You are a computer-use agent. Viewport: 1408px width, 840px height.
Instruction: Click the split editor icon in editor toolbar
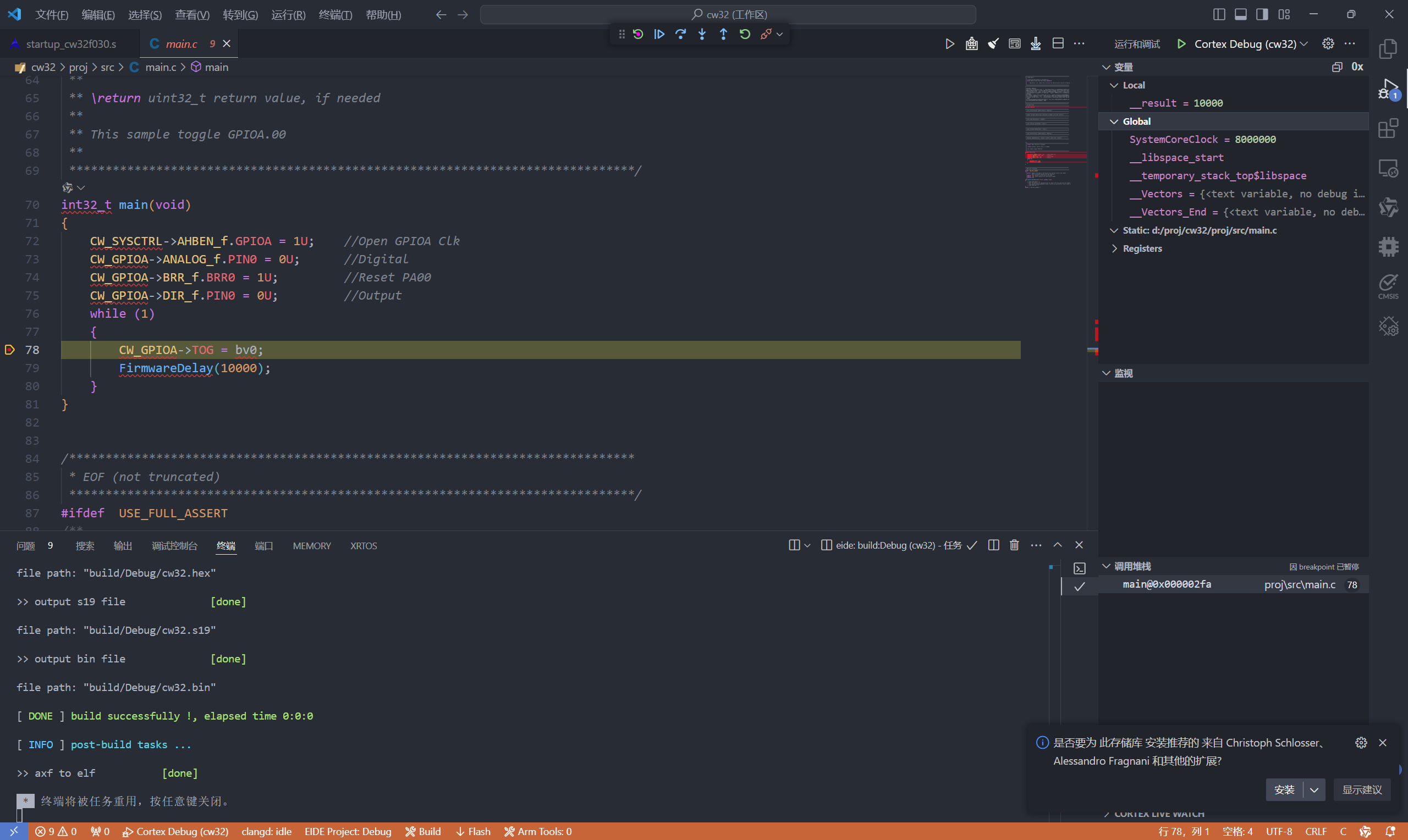(x=1058, y=43)
